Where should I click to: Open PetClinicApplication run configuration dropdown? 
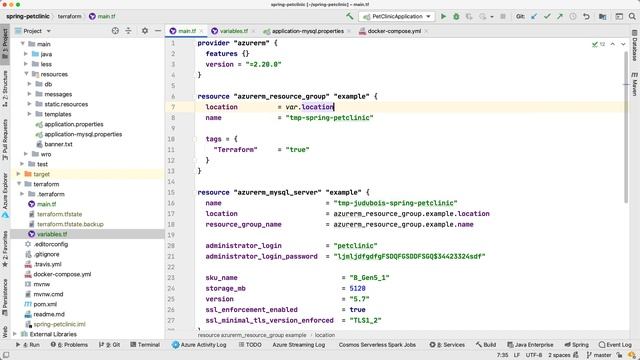397,16
